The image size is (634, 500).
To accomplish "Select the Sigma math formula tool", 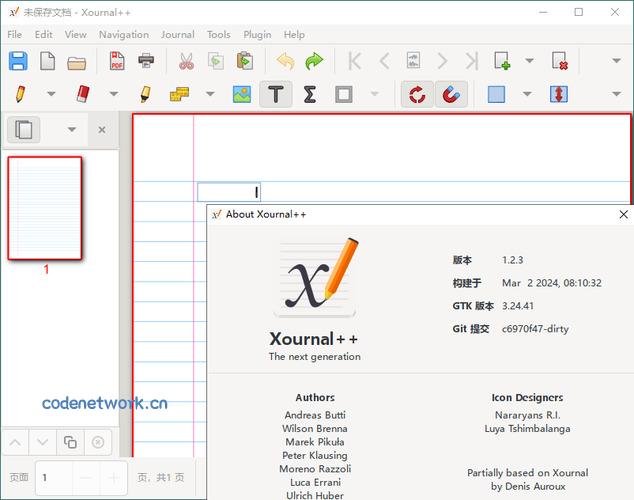I will (x=310, y=95).
